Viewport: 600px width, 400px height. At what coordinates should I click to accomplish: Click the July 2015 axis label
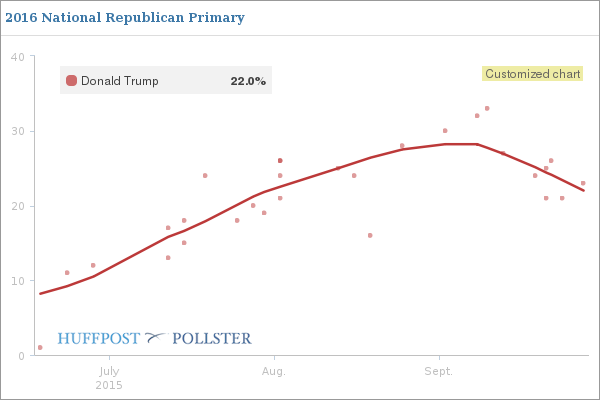109,378
